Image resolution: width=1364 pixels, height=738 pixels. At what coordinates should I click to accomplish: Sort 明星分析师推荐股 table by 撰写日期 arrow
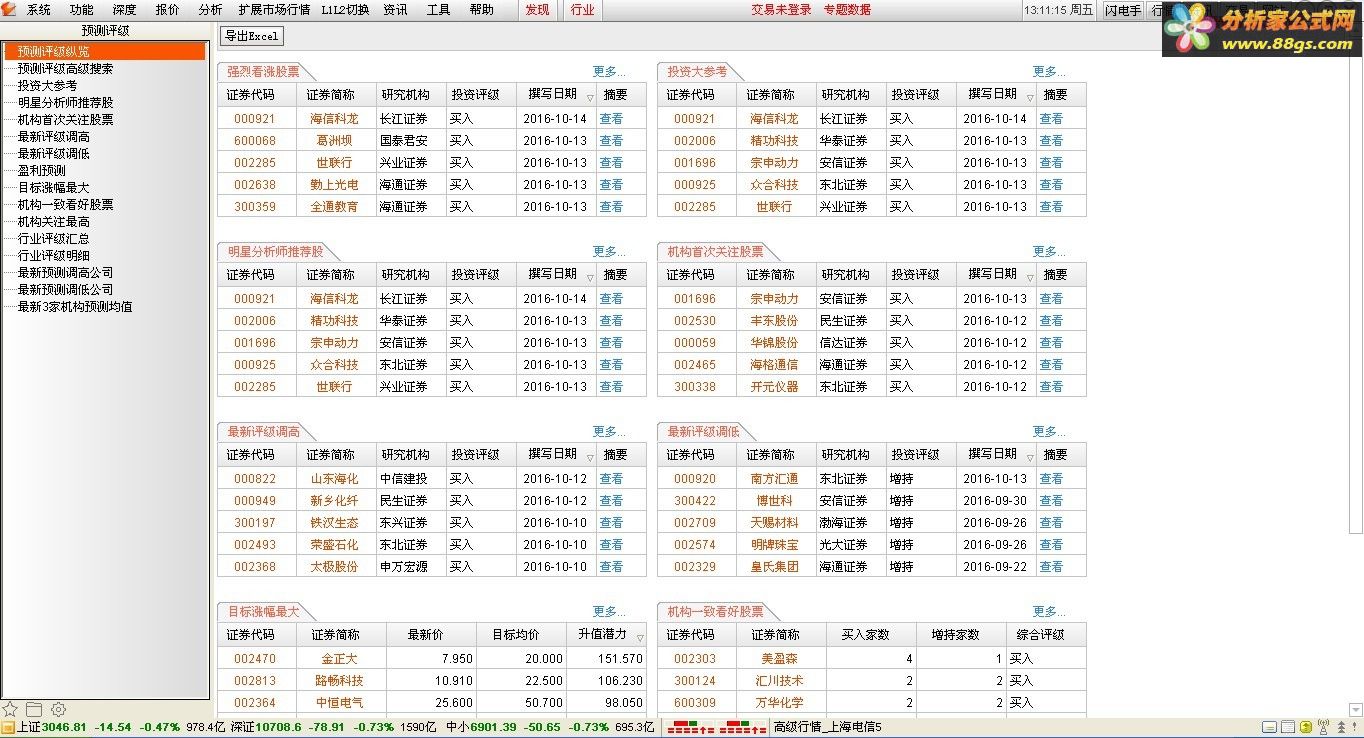tap(590, 278)
